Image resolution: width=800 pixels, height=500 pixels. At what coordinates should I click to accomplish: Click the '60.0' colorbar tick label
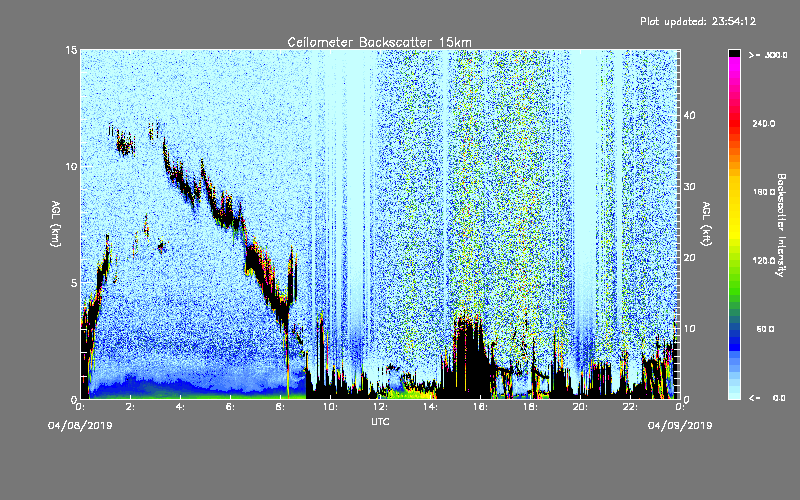(x=766, y=329)
